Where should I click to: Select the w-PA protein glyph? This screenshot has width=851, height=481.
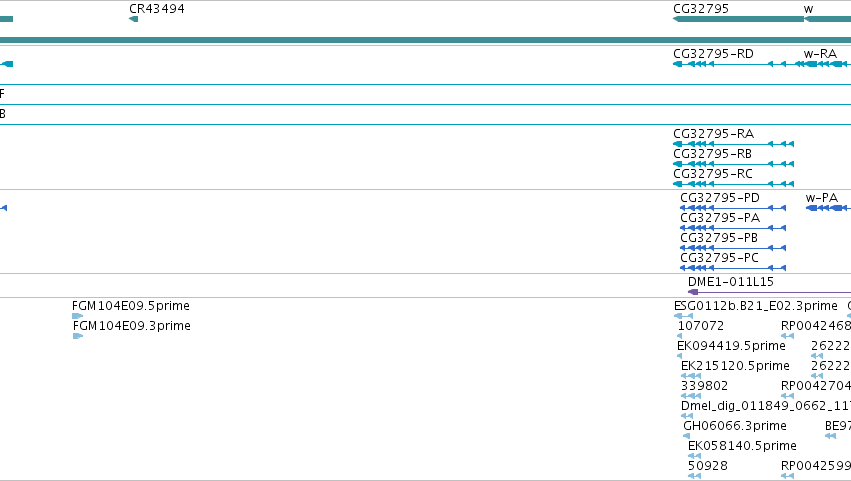(x=828, y=208)
